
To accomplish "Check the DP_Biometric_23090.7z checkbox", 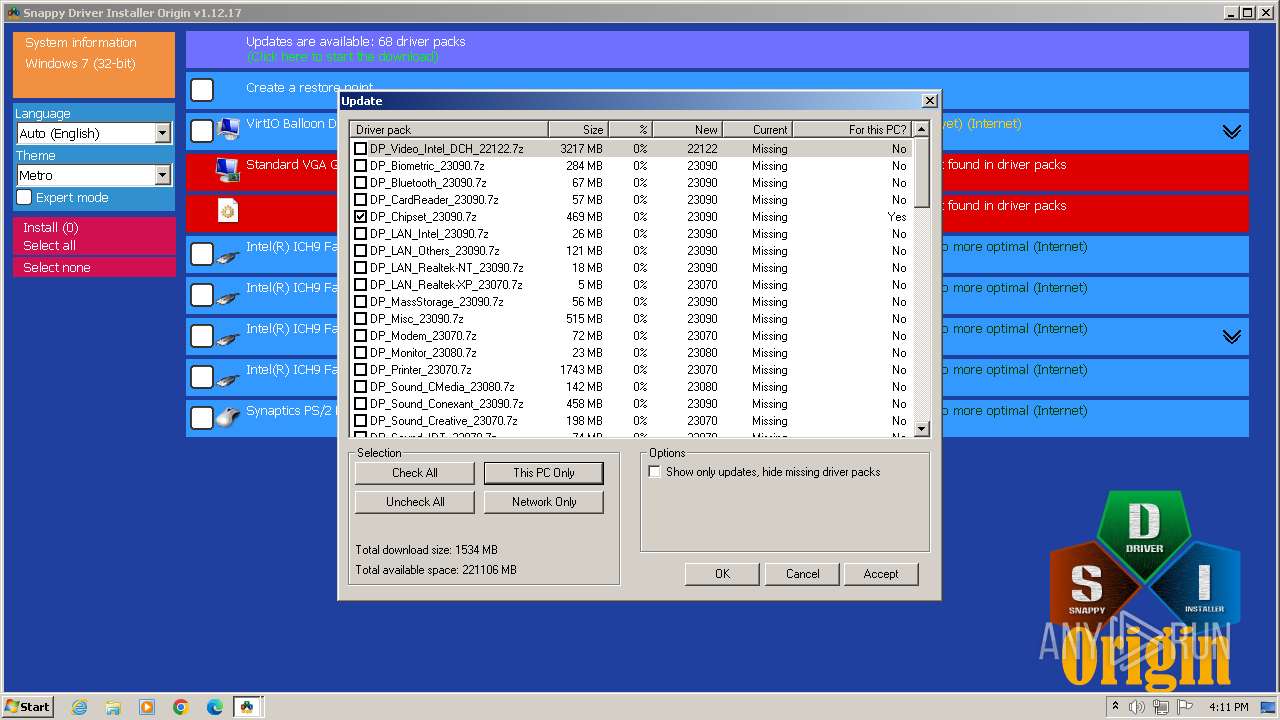I will (361, 166).
